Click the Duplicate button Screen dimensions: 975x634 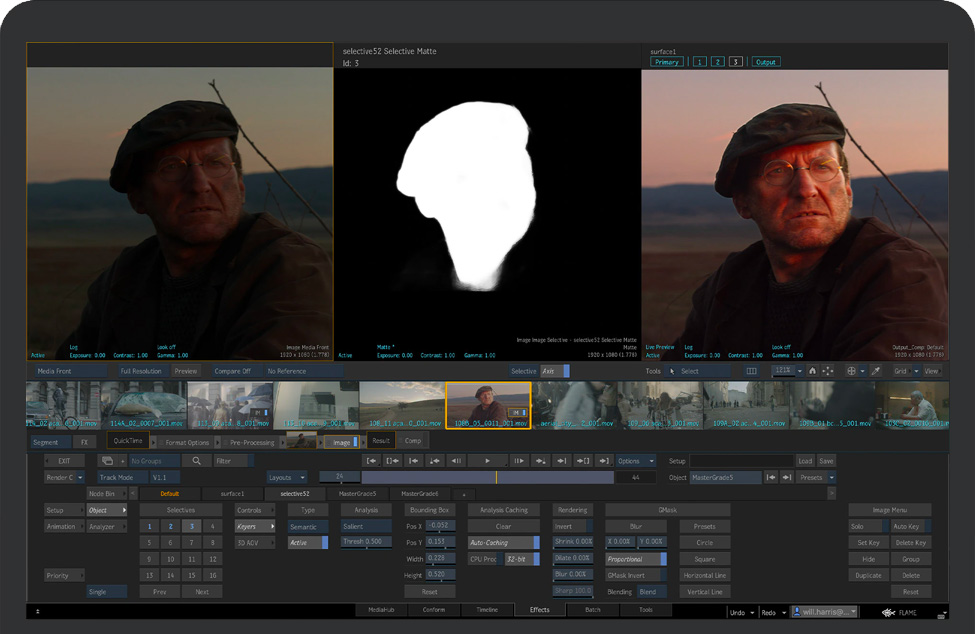[868, 575]
